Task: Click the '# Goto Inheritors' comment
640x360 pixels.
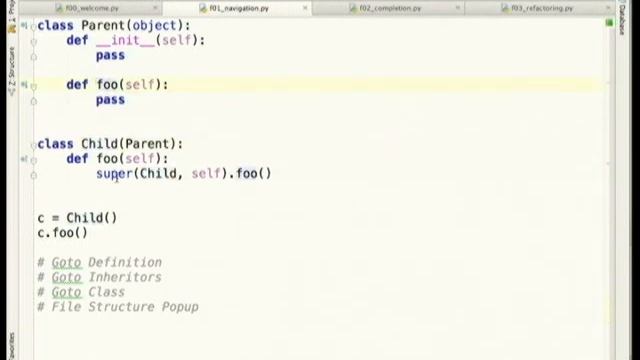Action: click(x=100, y=277)
